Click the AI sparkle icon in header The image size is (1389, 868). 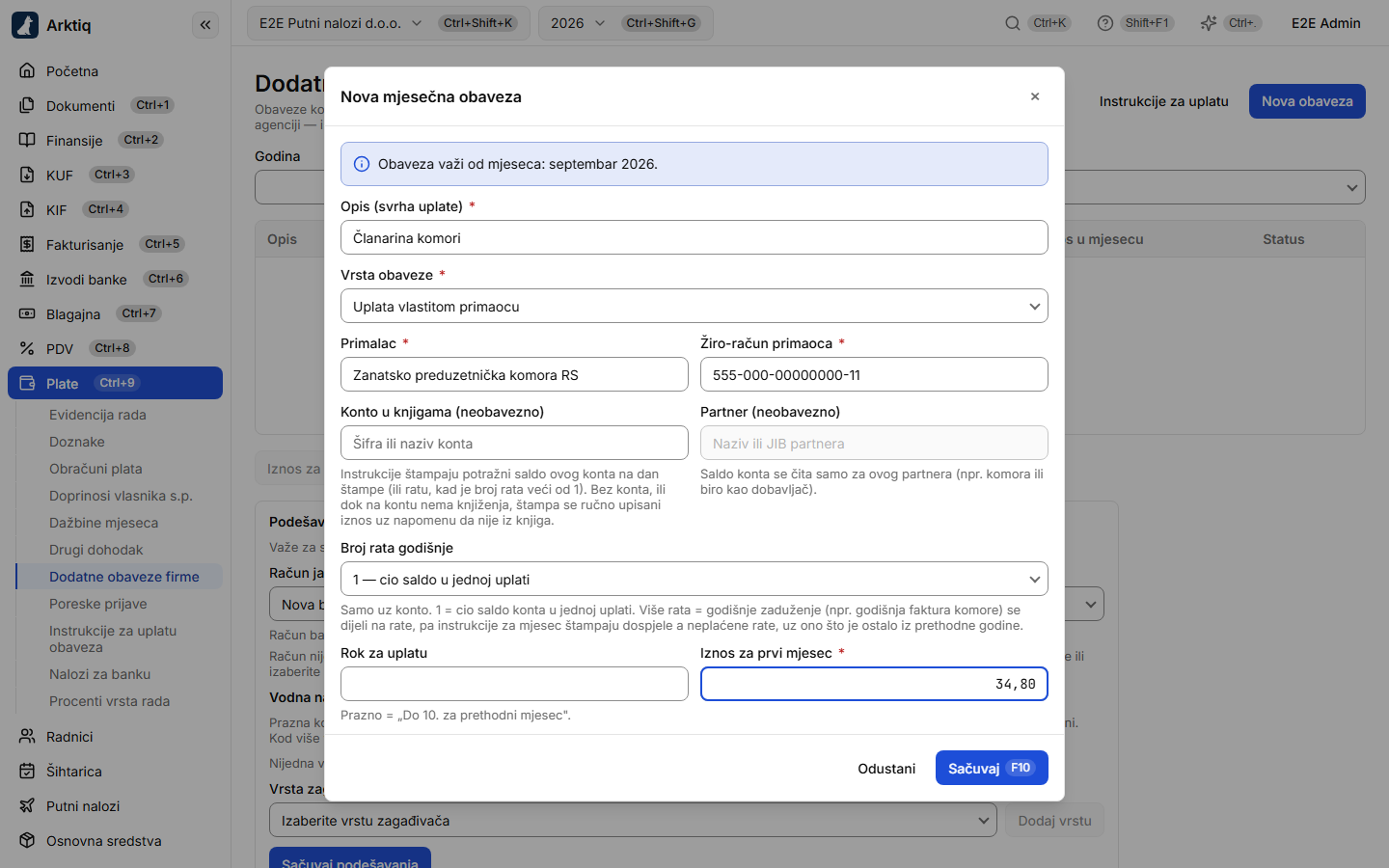click(x=1208, y=23)
